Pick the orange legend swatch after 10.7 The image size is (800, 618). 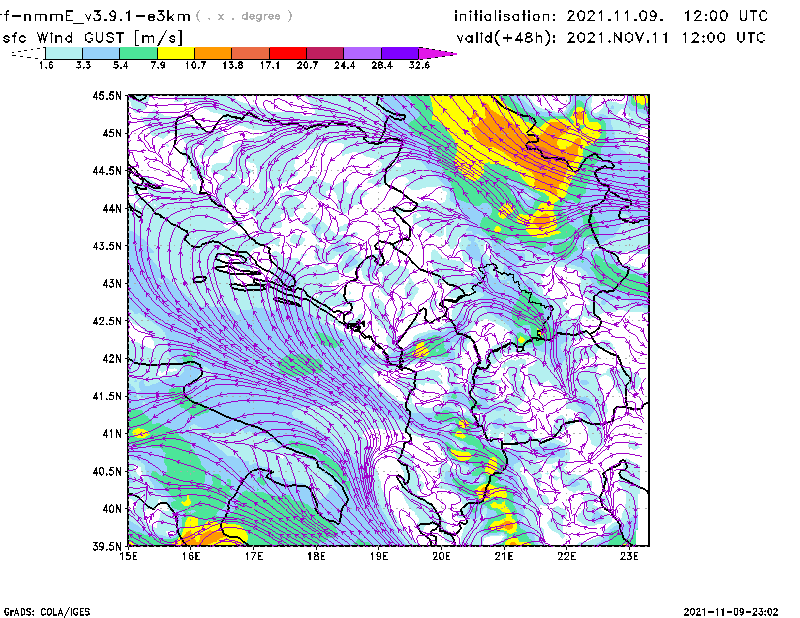tap(213, 53)
